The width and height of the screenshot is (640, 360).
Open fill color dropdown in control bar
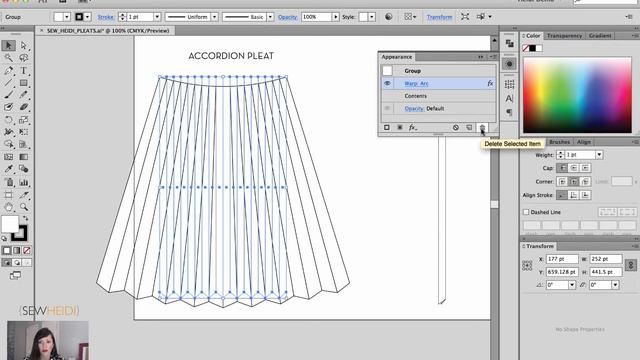[x=67, y=17]
